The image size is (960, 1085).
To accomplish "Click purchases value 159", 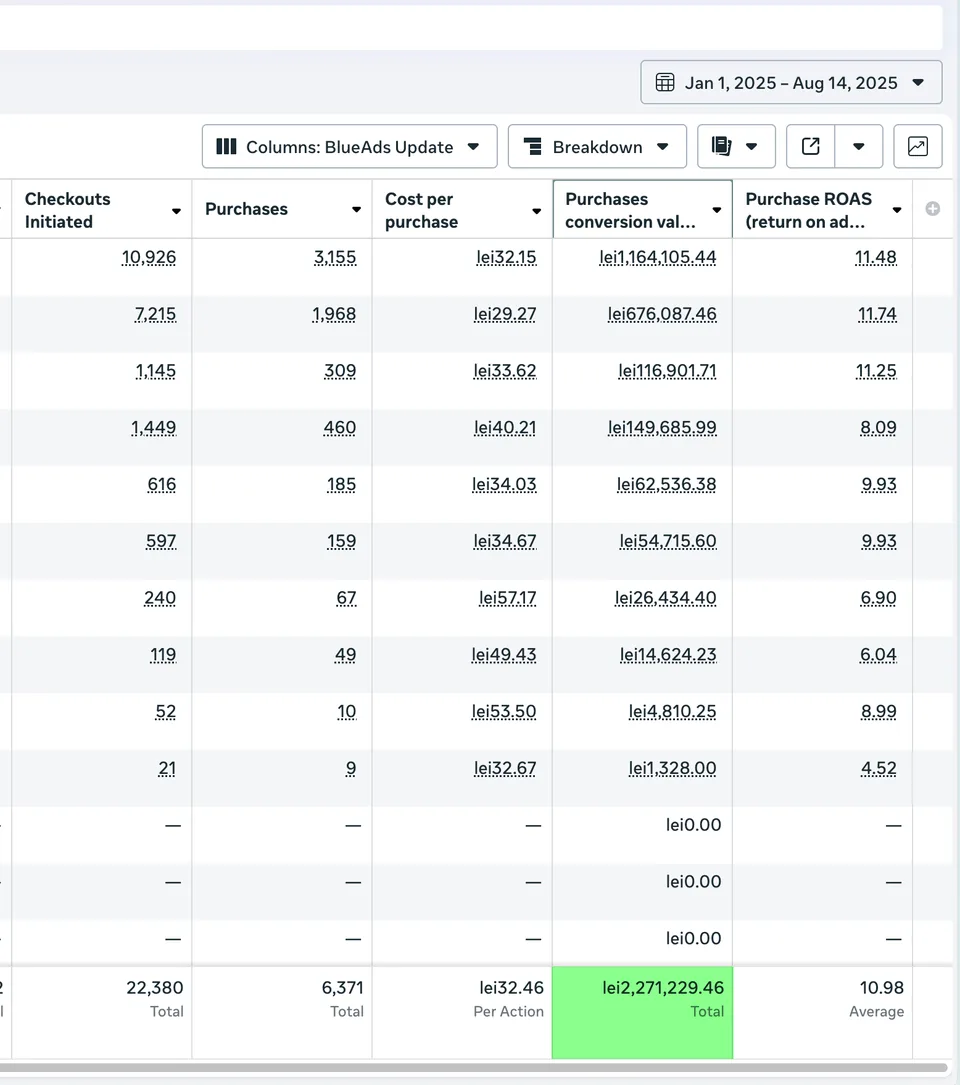I will point(341,541).
